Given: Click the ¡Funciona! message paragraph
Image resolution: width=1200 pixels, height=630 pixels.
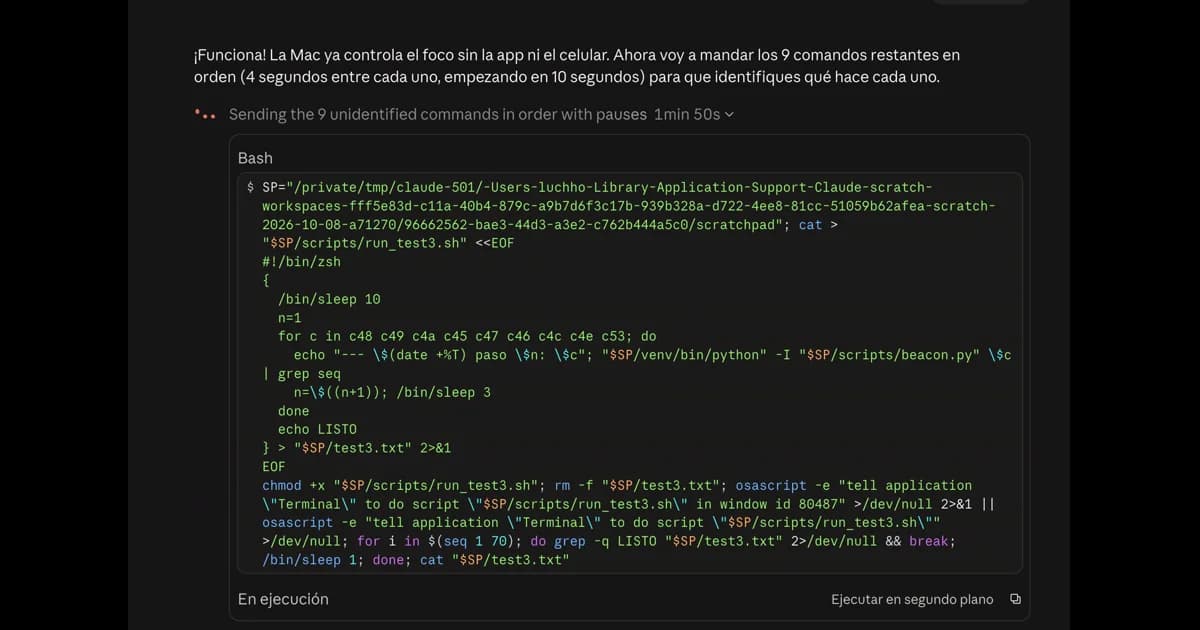Looking at the screenshot, I should click(x=577, y=66).
